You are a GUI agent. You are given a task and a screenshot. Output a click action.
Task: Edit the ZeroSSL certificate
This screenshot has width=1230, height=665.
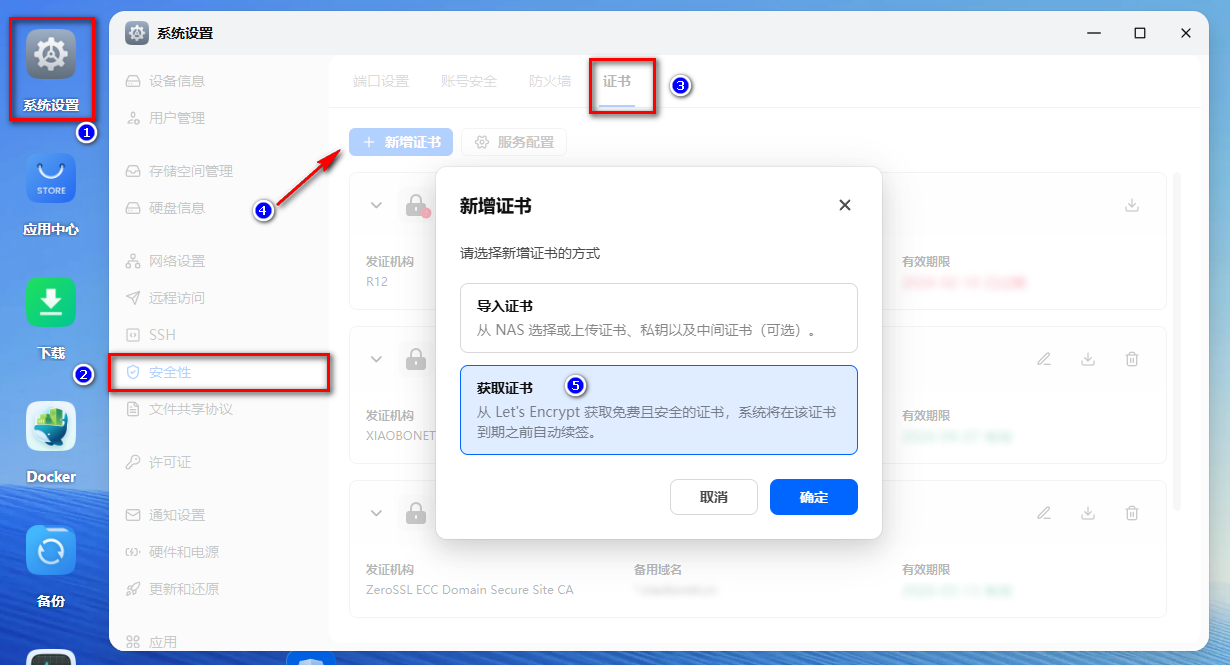point(1044,513)
